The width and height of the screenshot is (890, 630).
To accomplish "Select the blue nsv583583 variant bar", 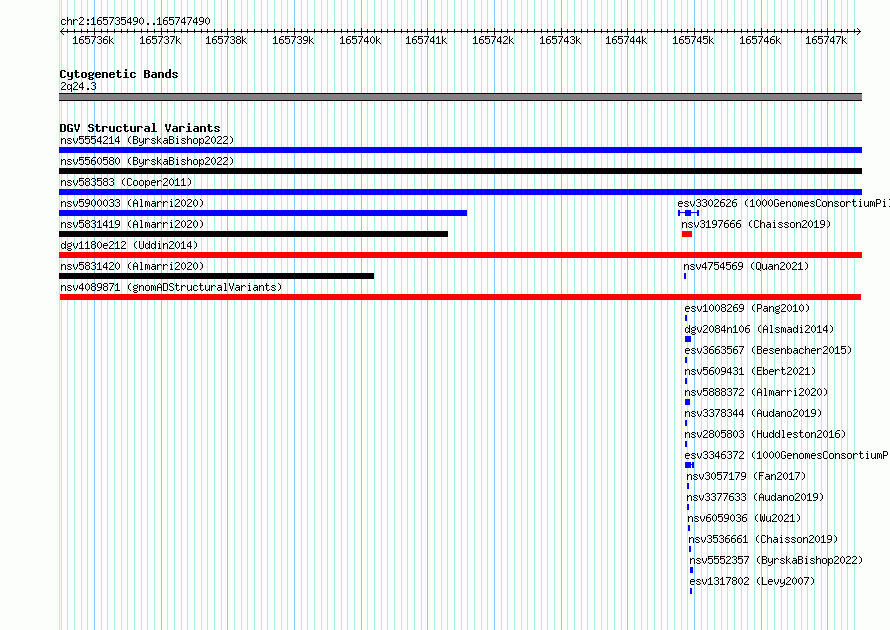I will point(460,192).
